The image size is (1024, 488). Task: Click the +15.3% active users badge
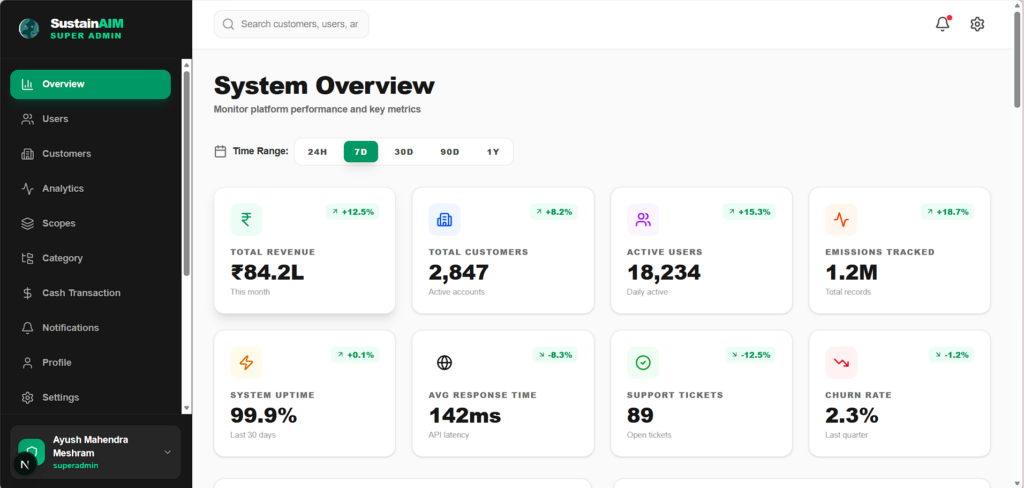pos(749,212)
